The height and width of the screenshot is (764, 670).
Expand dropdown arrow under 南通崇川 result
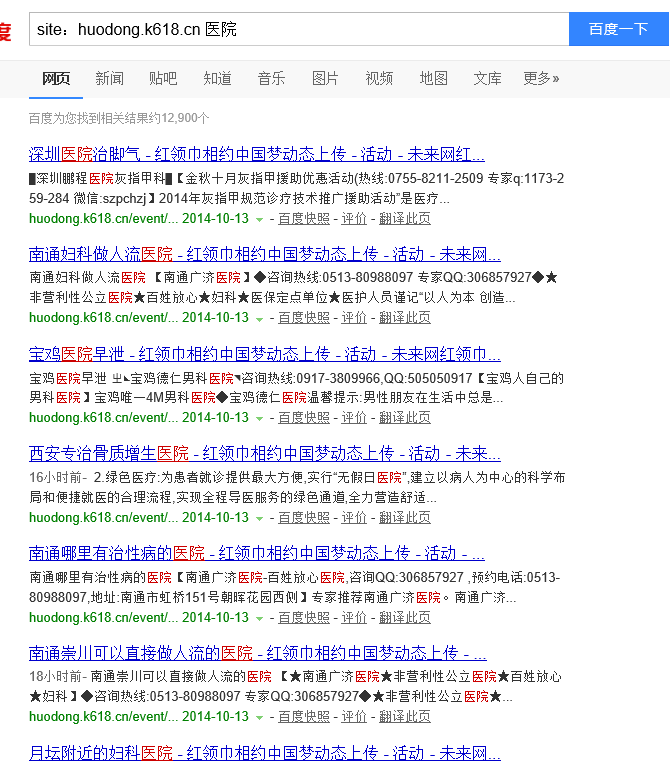click(259, 718)
